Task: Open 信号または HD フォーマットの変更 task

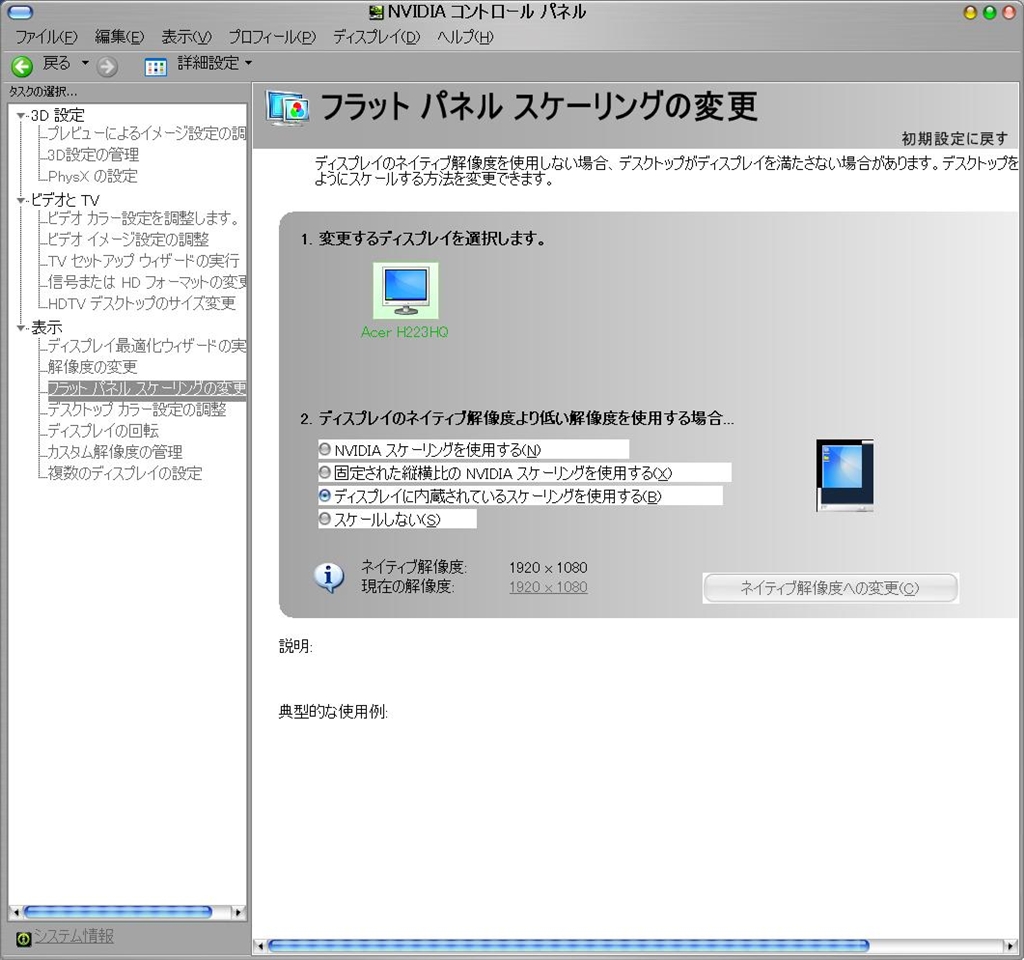Action: [x=146, y=282]
